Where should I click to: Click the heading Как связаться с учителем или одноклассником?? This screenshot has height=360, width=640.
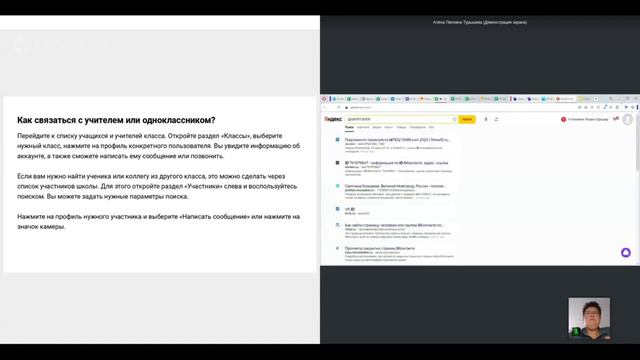[116, 120]
